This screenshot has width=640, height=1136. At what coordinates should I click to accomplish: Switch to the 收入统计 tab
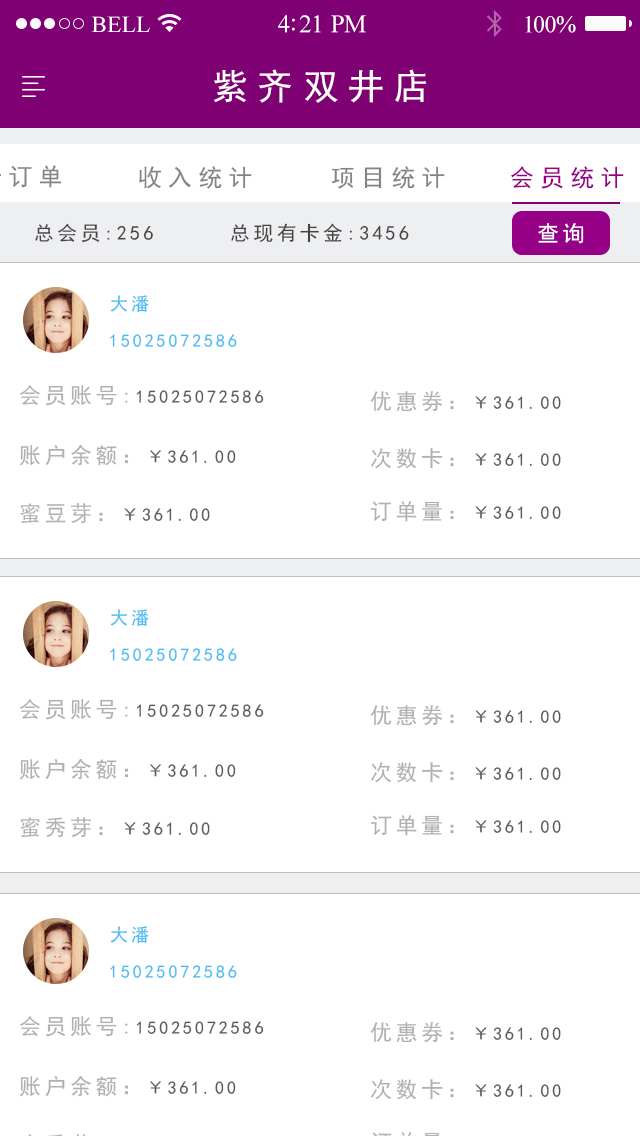pos(195,178)
